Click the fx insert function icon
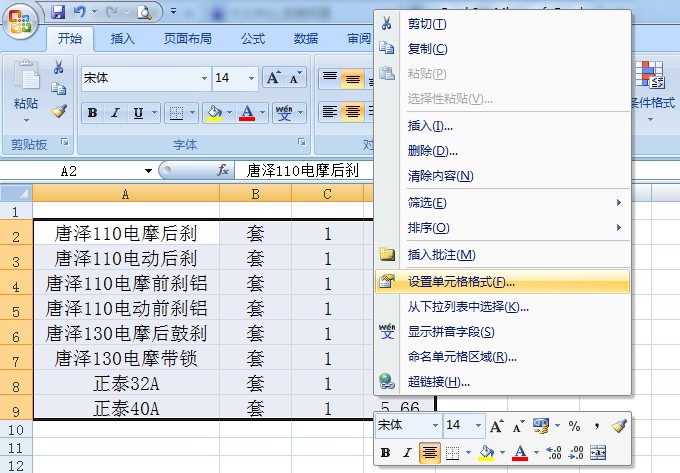 click(222, 170)
